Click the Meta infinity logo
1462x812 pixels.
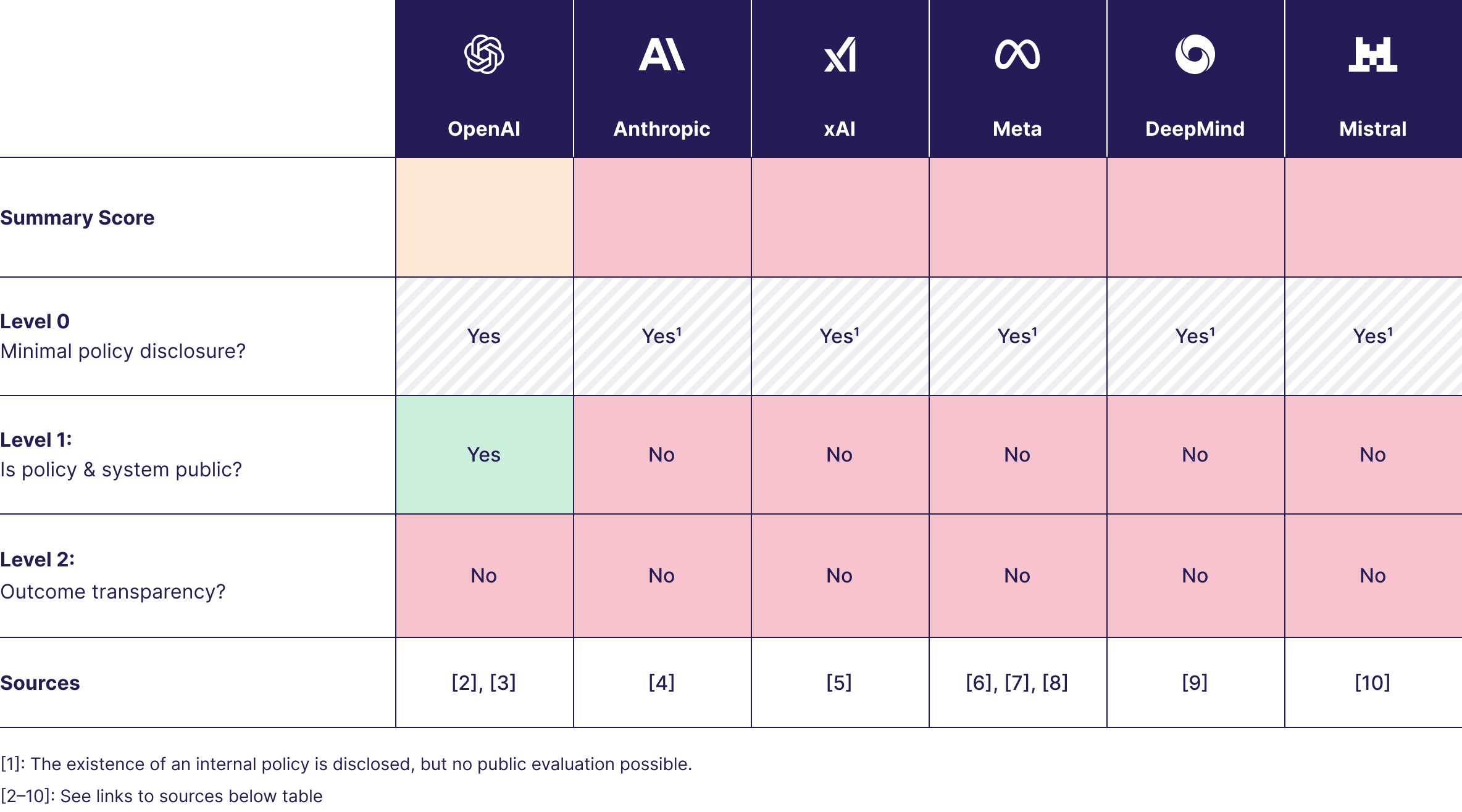point(1017,54)
